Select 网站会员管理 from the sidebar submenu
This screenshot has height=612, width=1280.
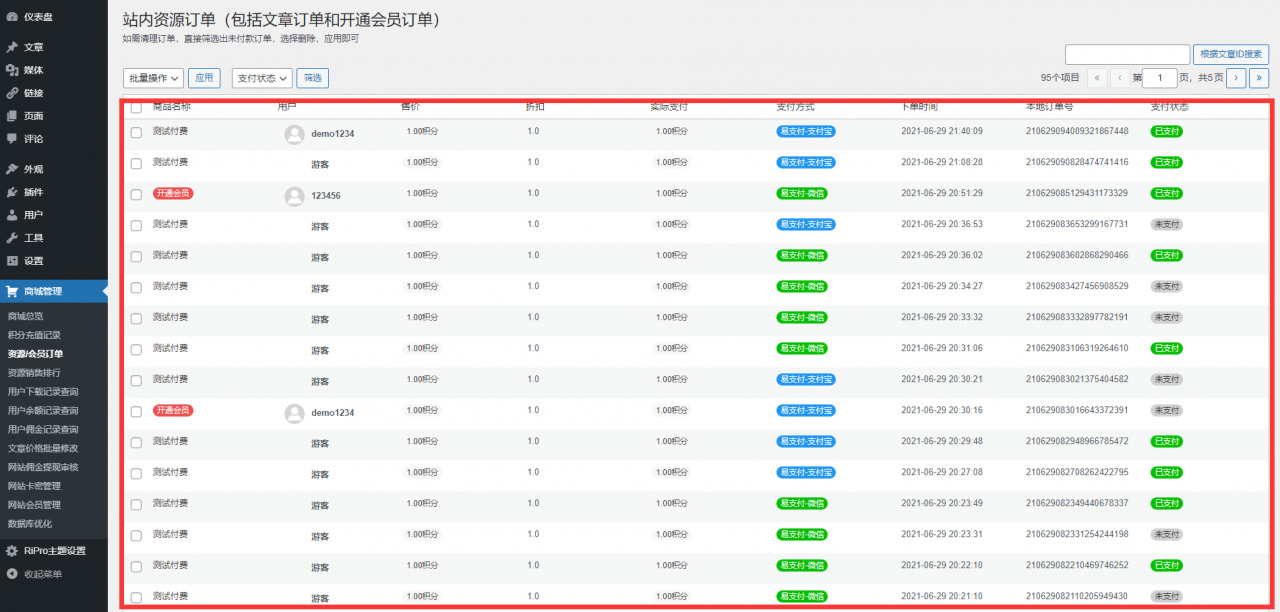point(34,505)
